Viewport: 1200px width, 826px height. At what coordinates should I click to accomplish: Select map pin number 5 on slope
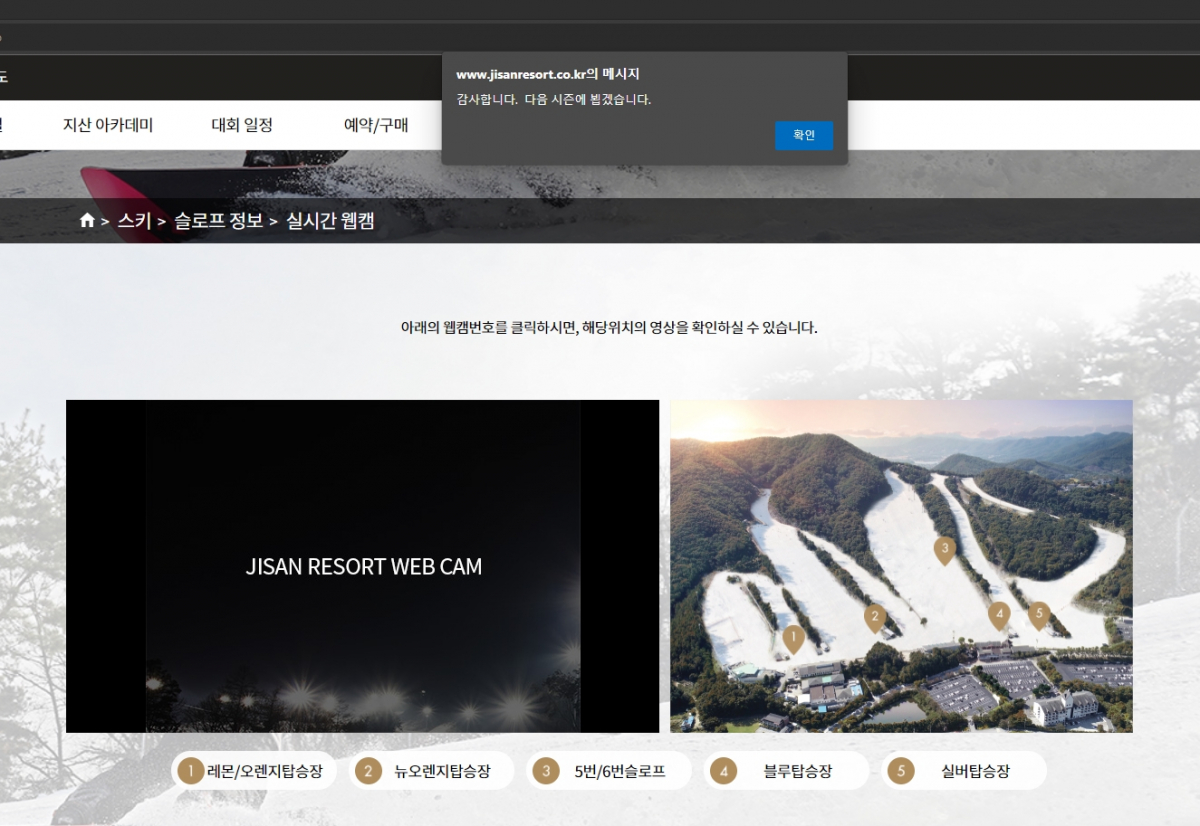pyautogui.click(x=1039, y=615)
